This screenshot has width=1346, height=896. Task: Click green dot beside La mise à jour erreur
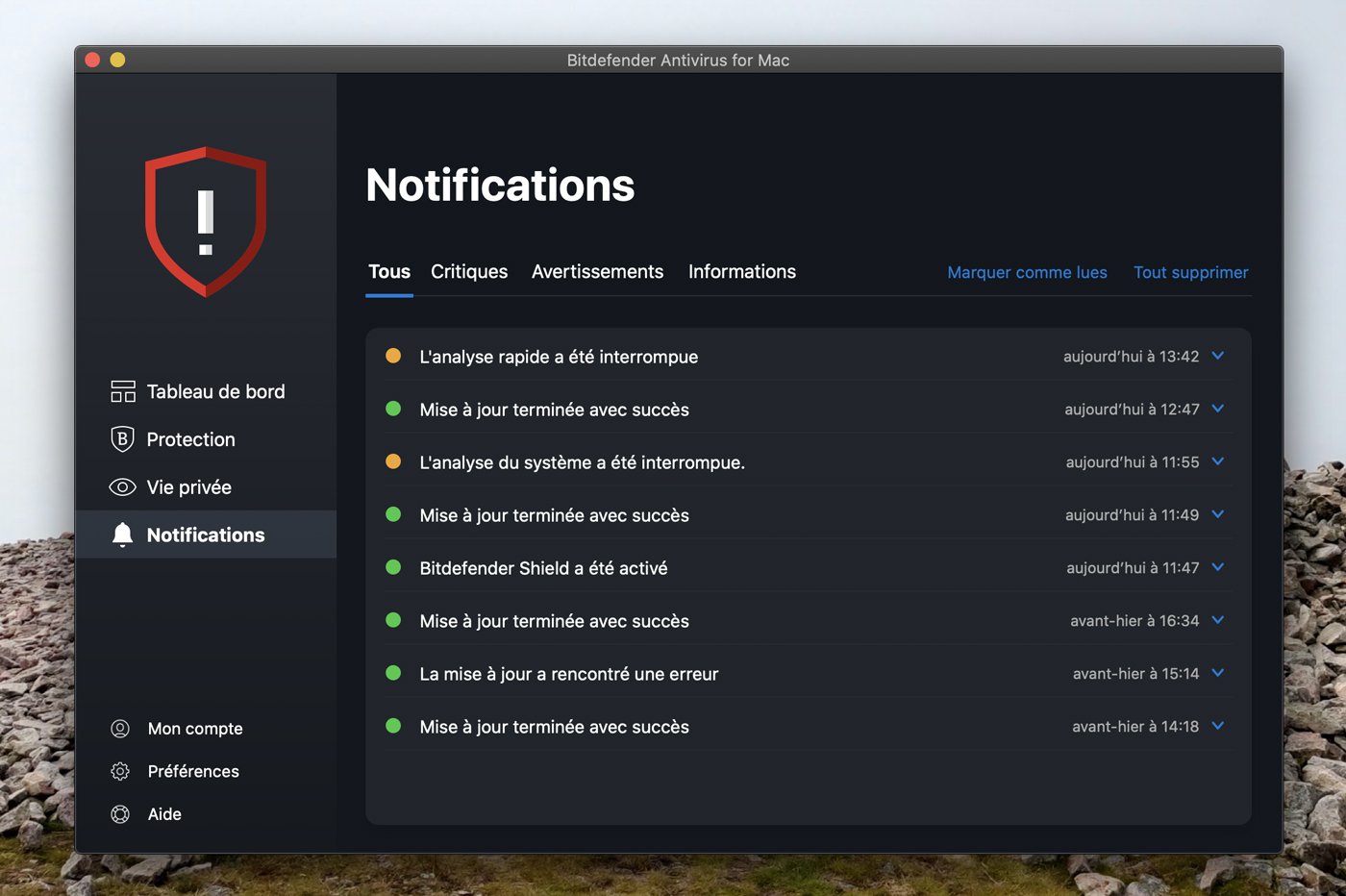(393, 673)
